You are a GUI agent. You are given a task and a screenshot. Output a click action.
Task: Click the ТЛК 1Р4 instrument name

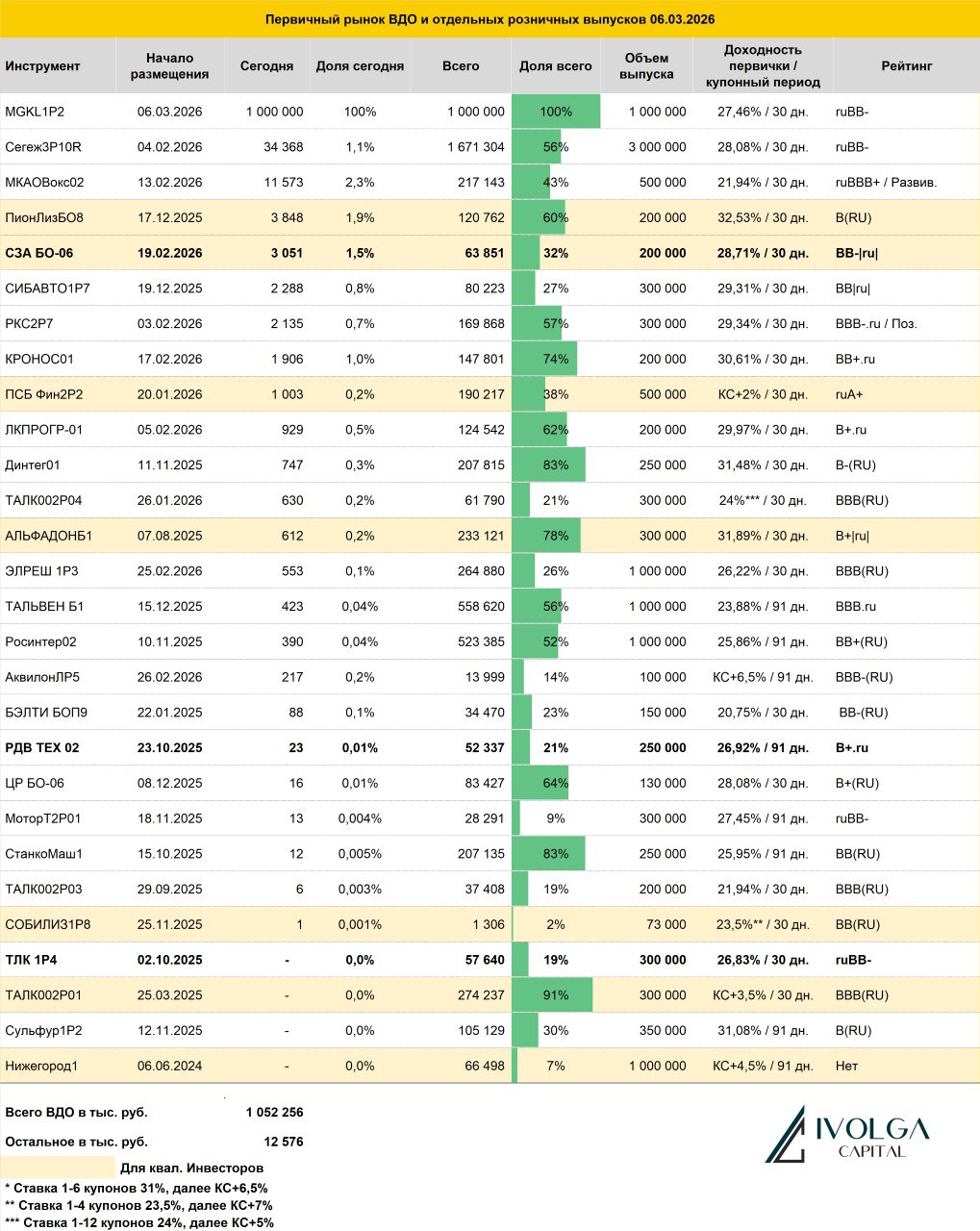pos(32,960)
